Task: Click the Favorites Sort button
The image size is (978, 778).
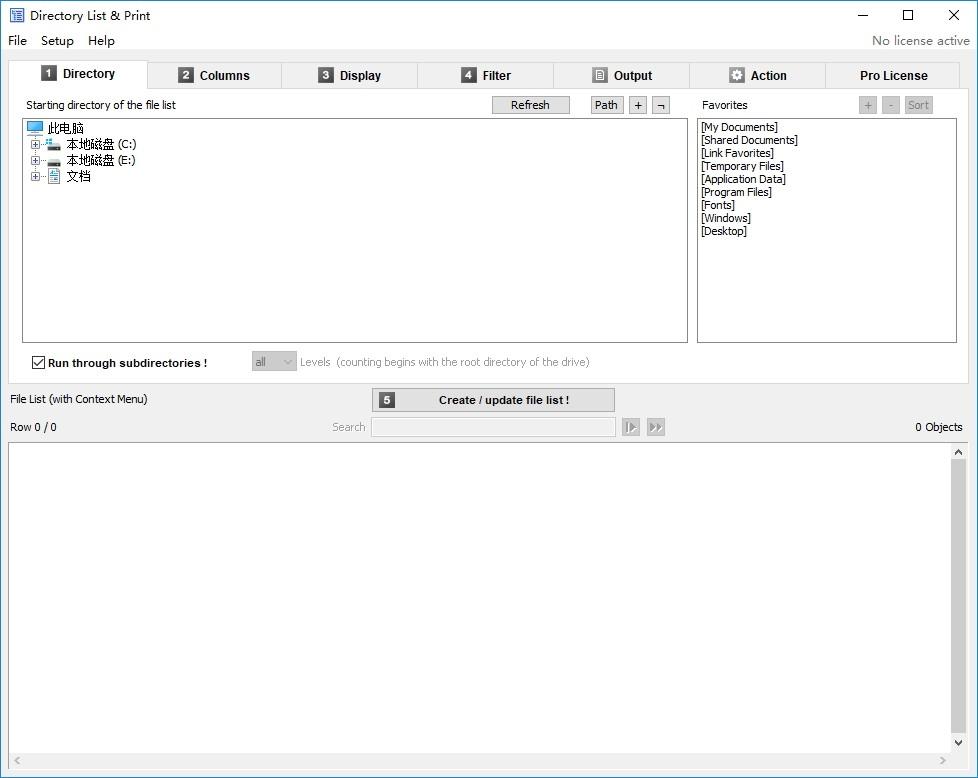Action: point(918,105)
